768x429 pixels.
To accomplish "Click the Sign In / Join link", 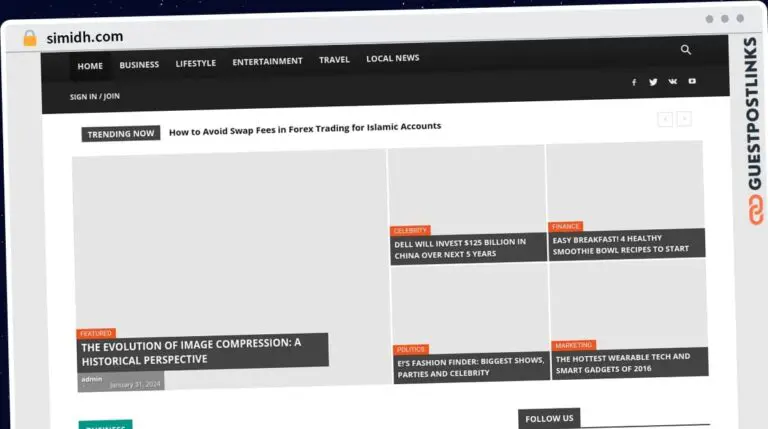I will point(95,97).
